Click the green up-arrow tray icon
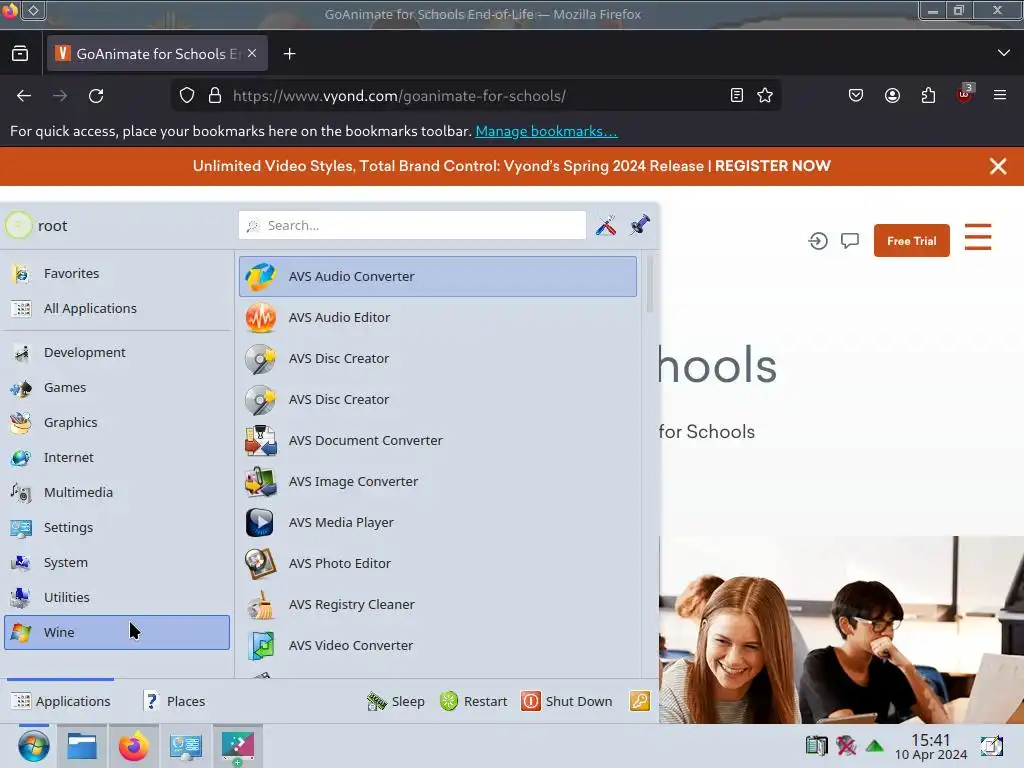This screenshot has width=1024, height=768. [x=875, y=746]
